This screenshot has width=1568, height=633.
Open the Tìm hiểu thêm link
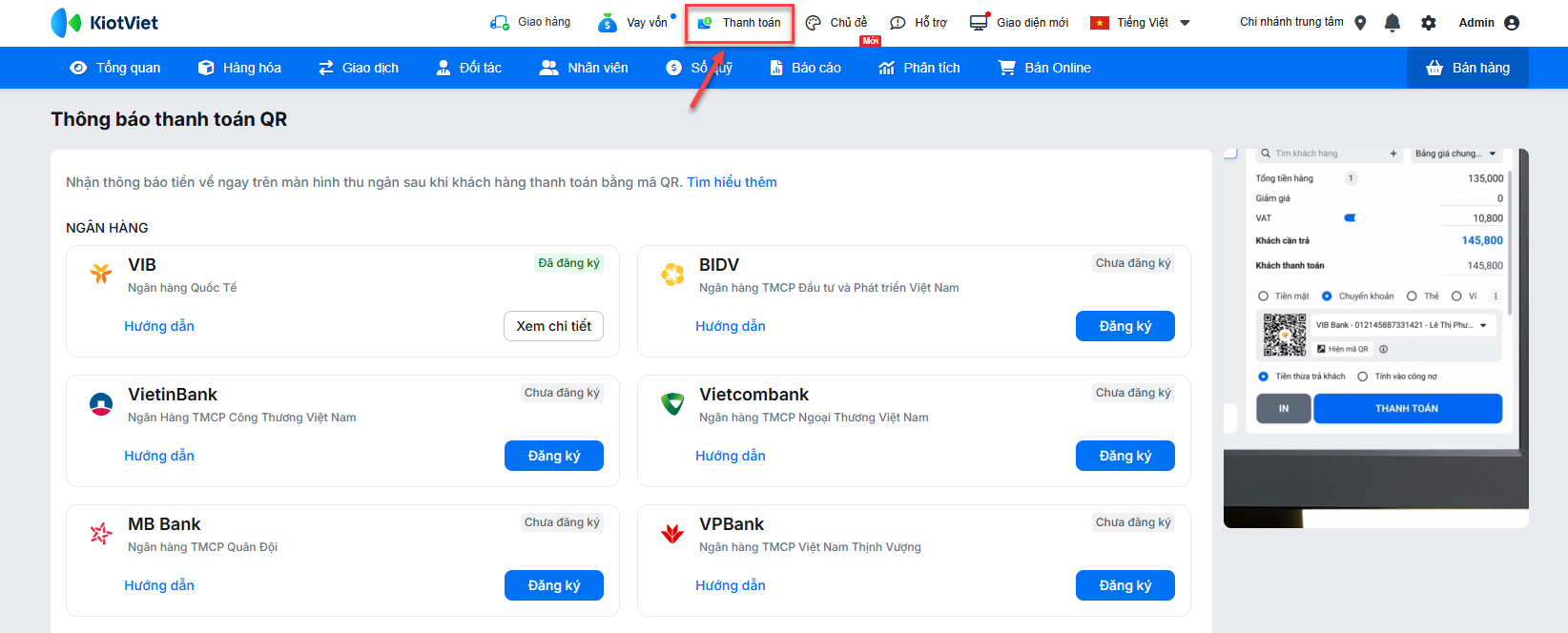[x=732, y=182]
